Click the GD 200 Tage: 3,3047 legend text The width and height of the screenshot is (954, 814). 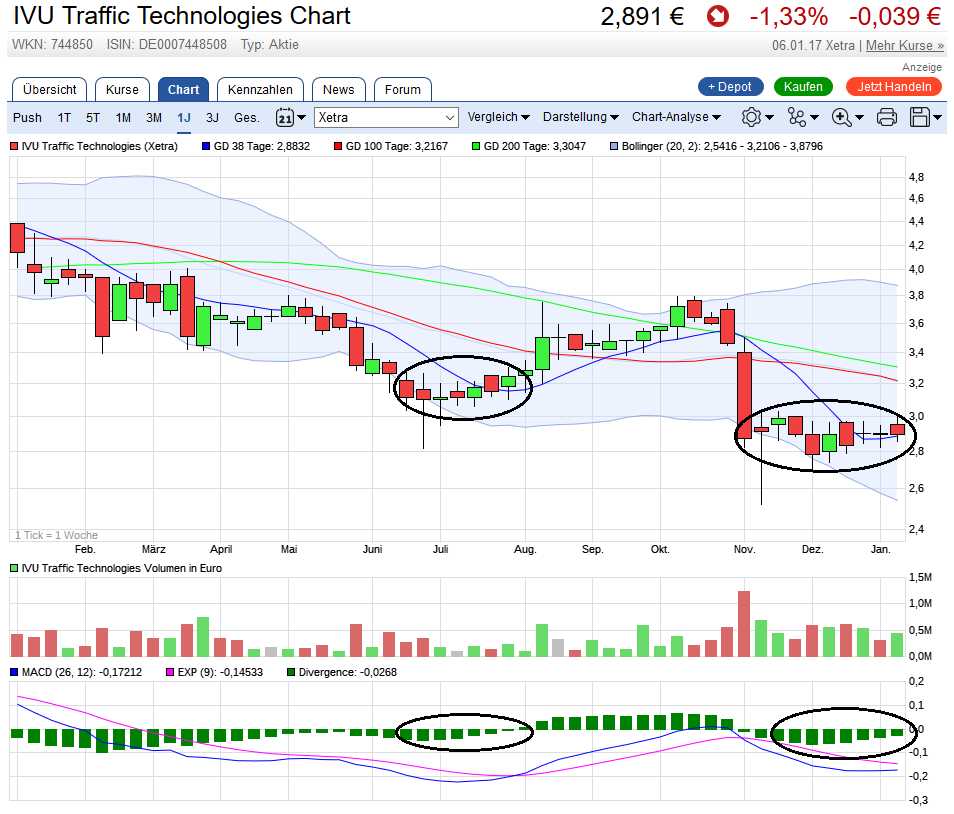[x=534, y=146]
